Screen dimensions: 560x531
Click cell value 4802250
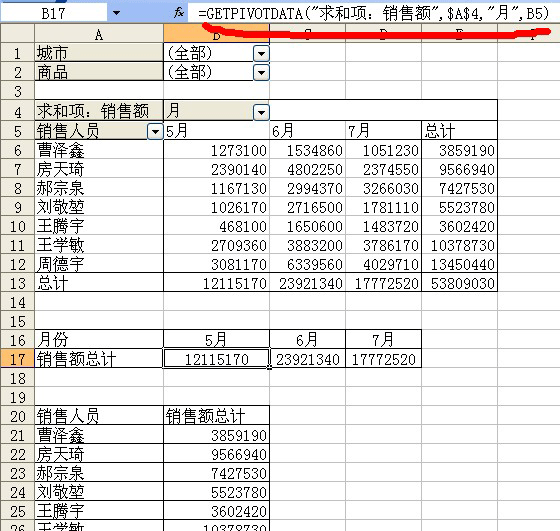tap(315, 170)
